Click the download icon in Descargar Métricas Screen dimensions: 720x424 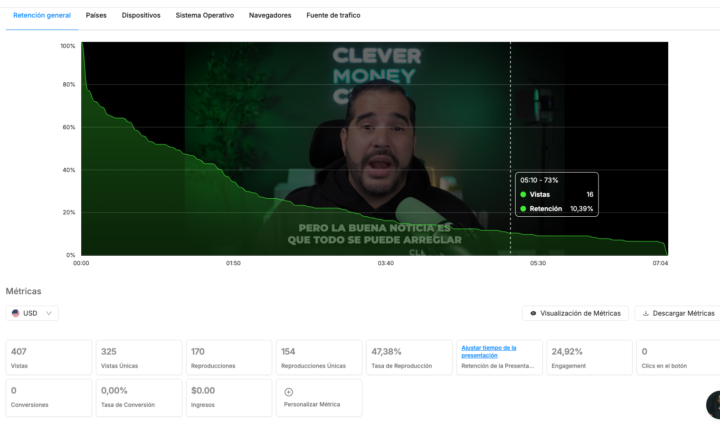646,313
